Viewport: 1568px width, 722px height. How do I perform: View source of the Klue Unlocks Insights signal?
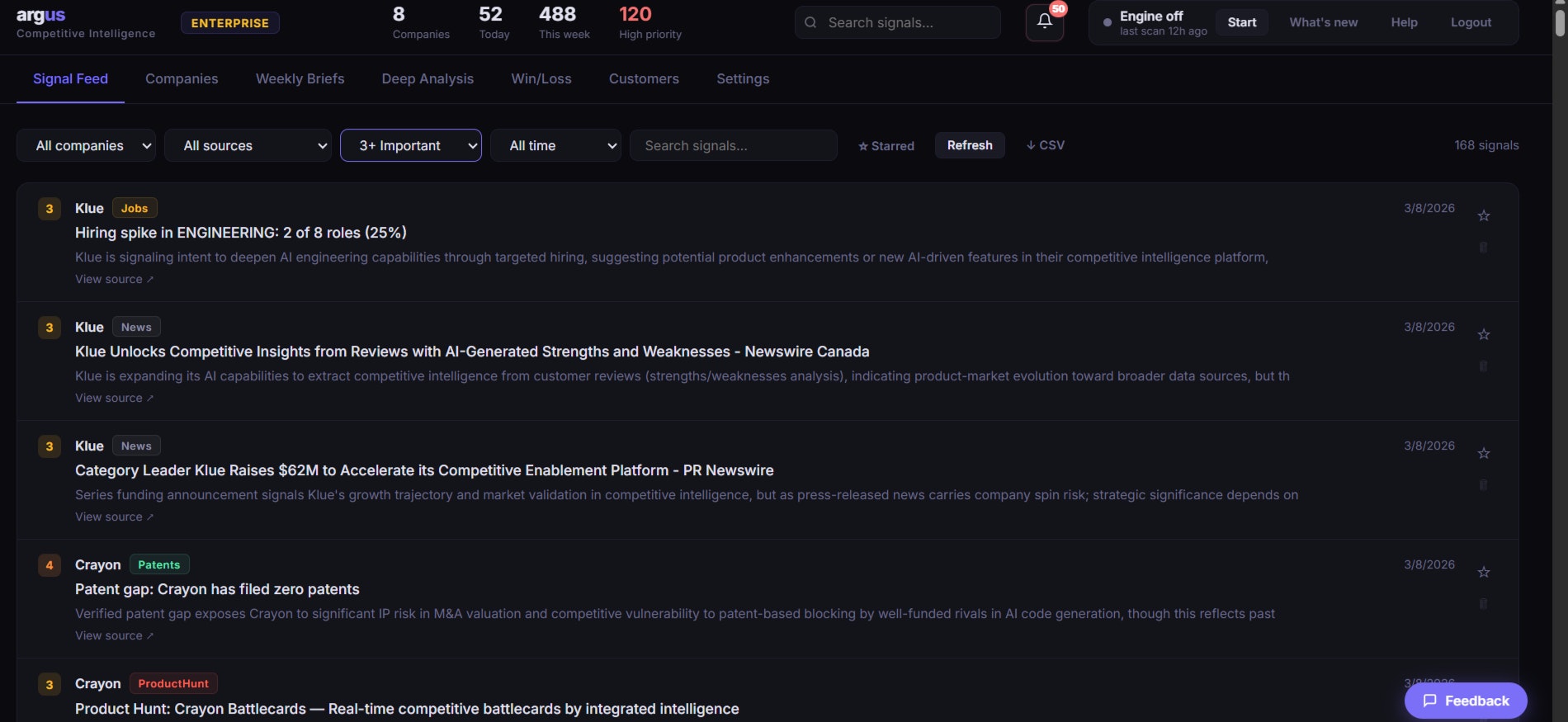point(114,398)
